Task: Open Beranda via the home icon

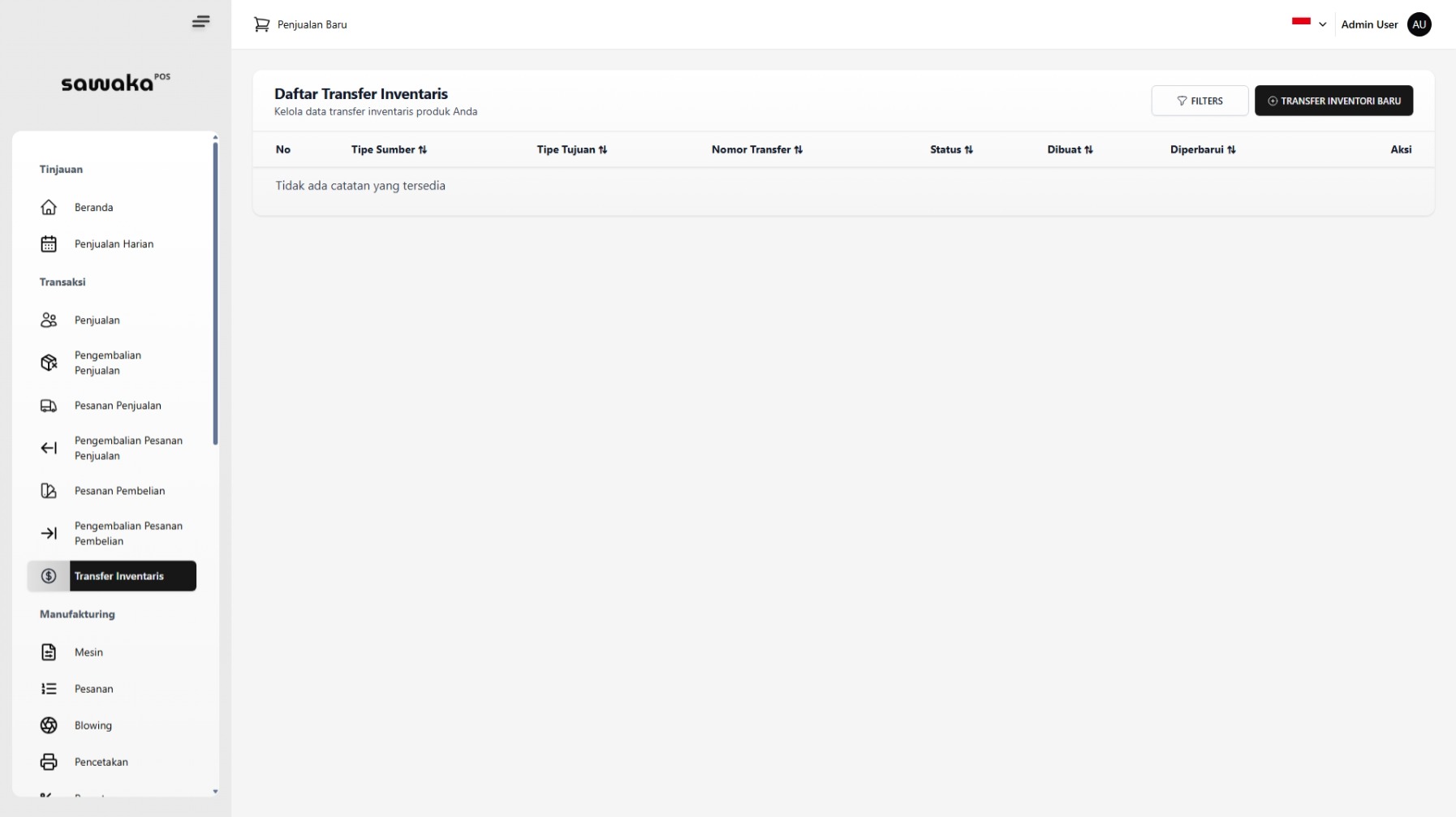Action: (x=49, y=208)
